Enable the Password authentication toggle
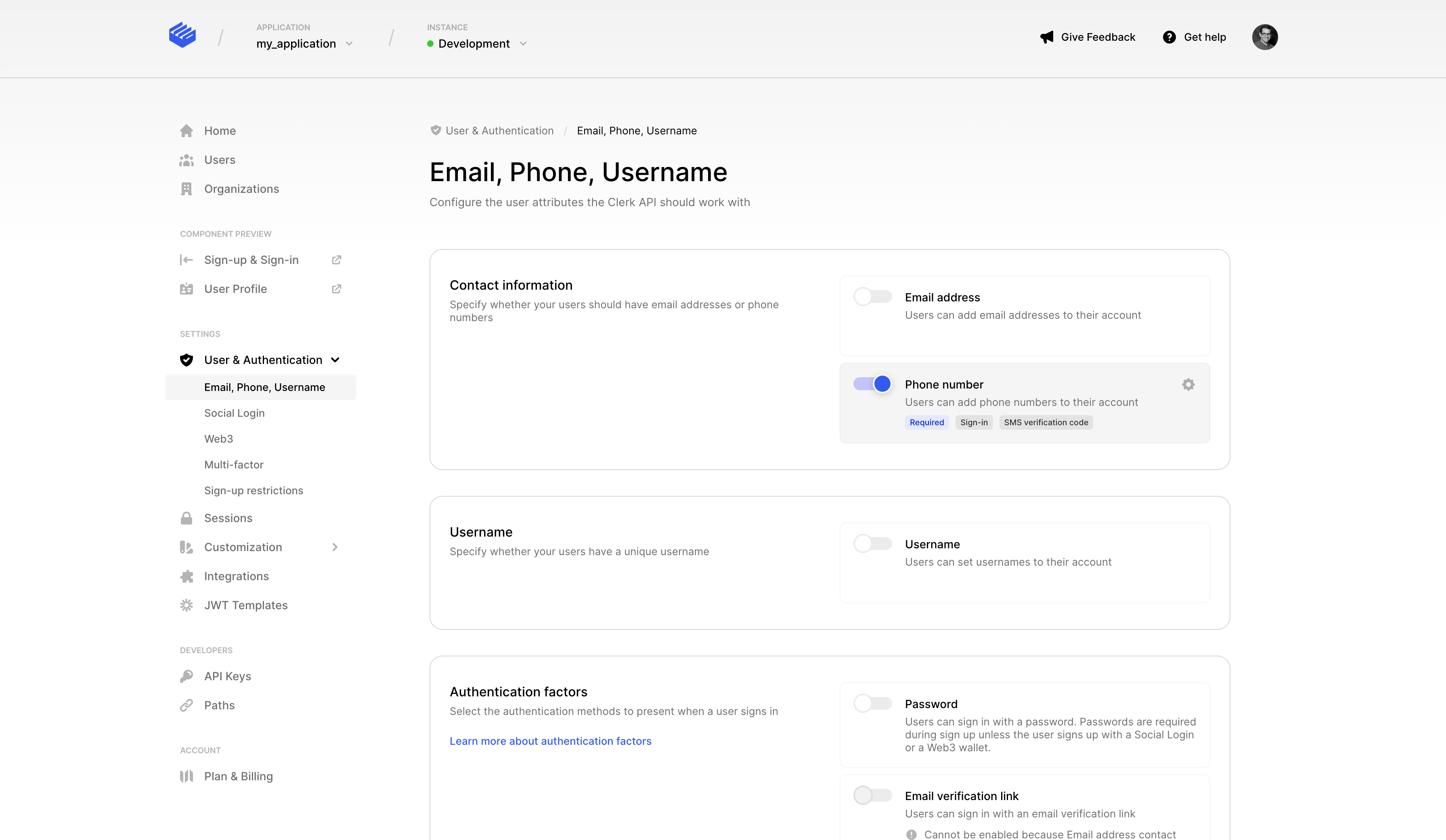 tap(872, 703)
